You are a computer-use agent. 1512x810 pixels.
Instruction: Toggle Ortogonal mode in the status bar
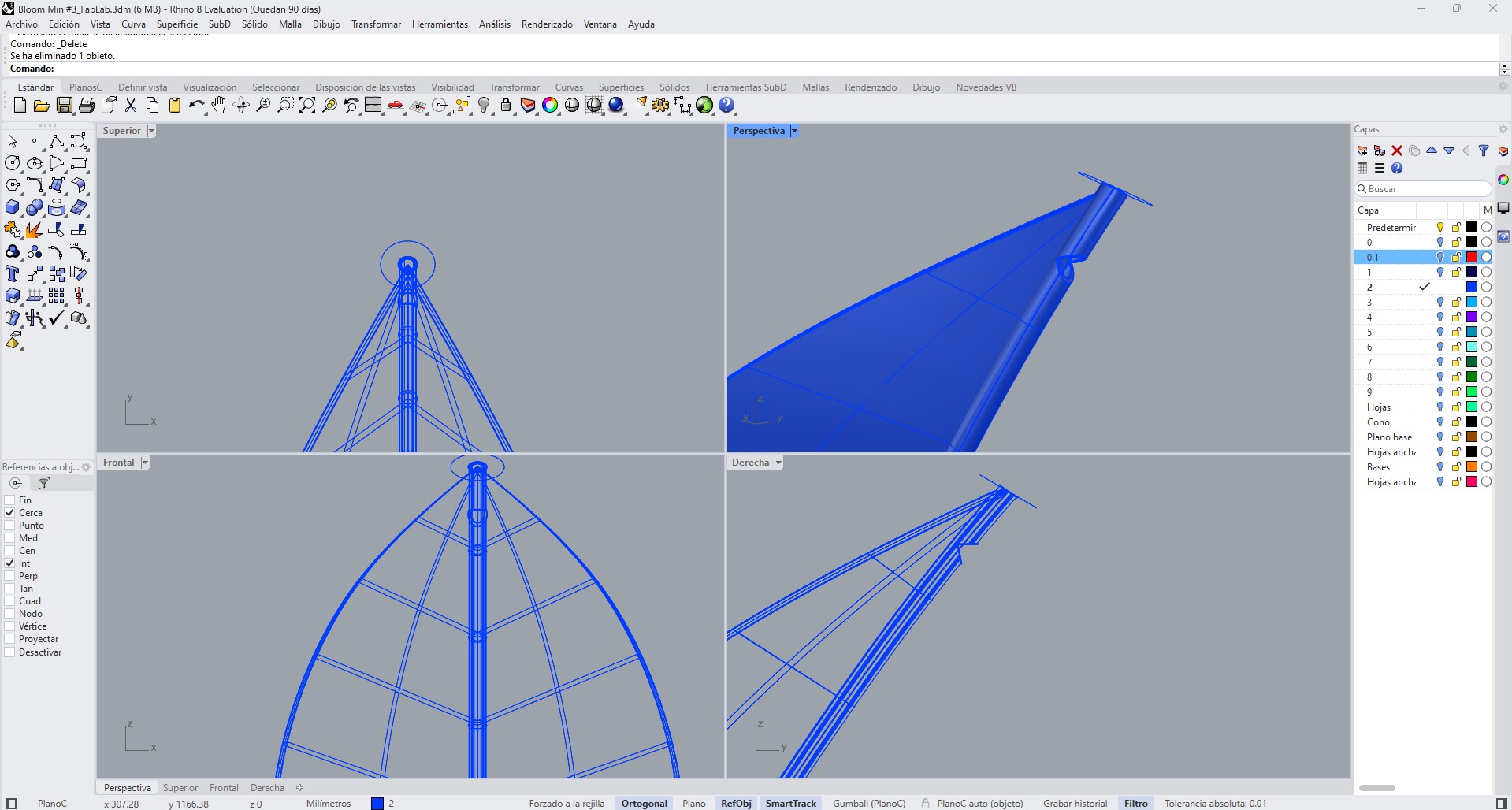click(645, 804)
